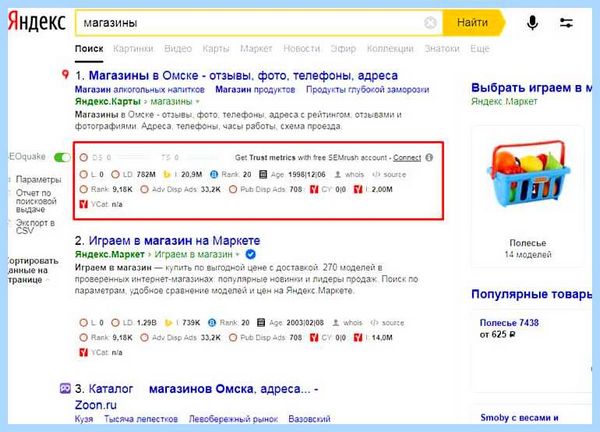This screenshot has width=600, height=432.
Task: Expand Сортировать данные на странице
Action: click(33, 270)
